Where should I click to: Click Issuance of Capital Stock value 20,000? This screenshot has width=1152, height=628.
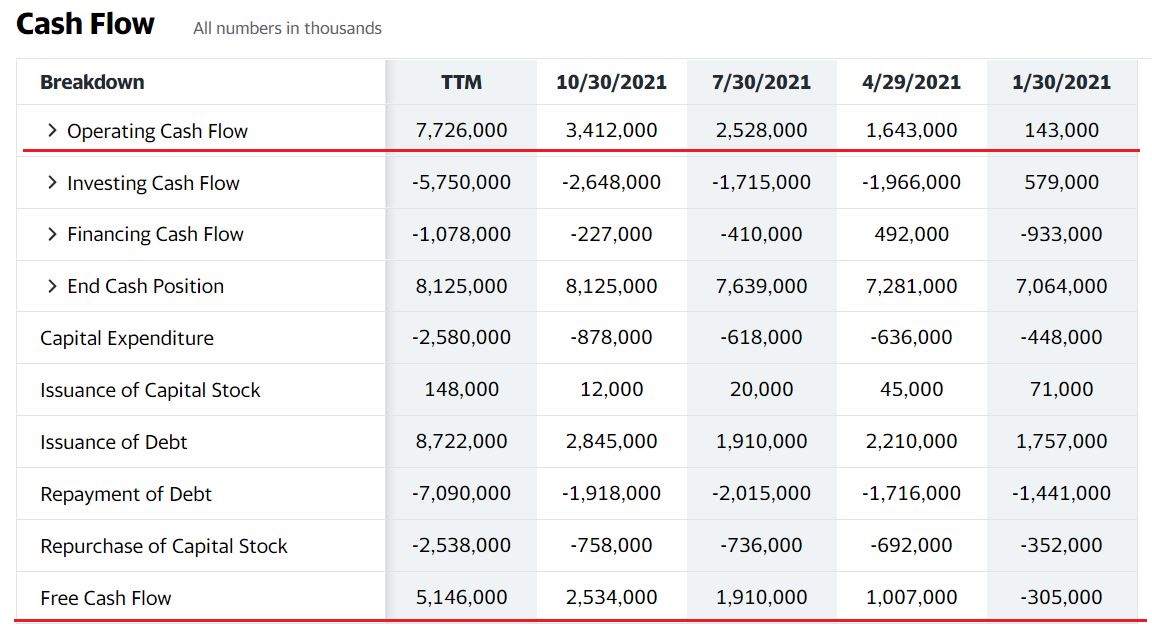pyautogui.click(x=761, y=389)
